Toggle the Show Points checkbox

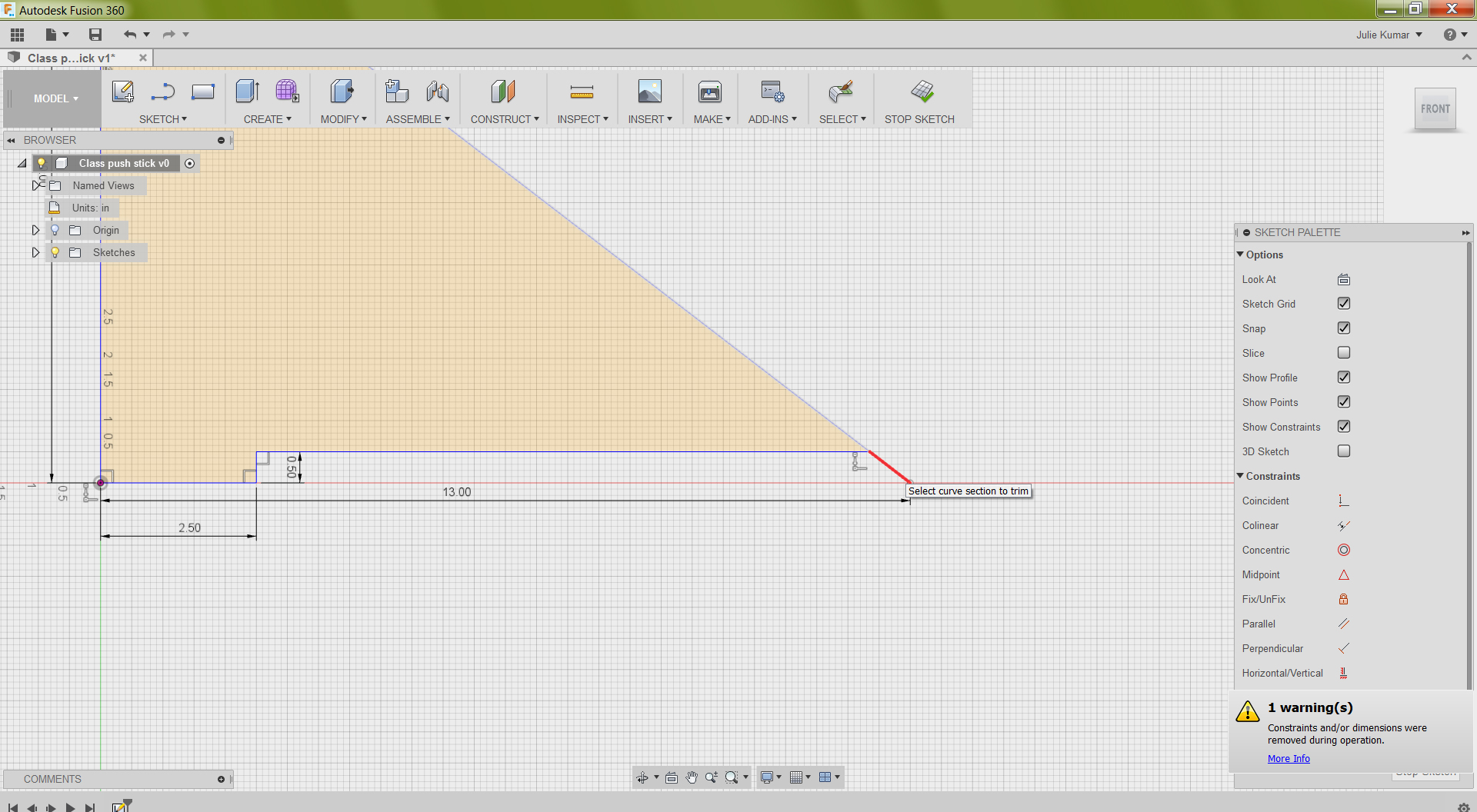1344,402
